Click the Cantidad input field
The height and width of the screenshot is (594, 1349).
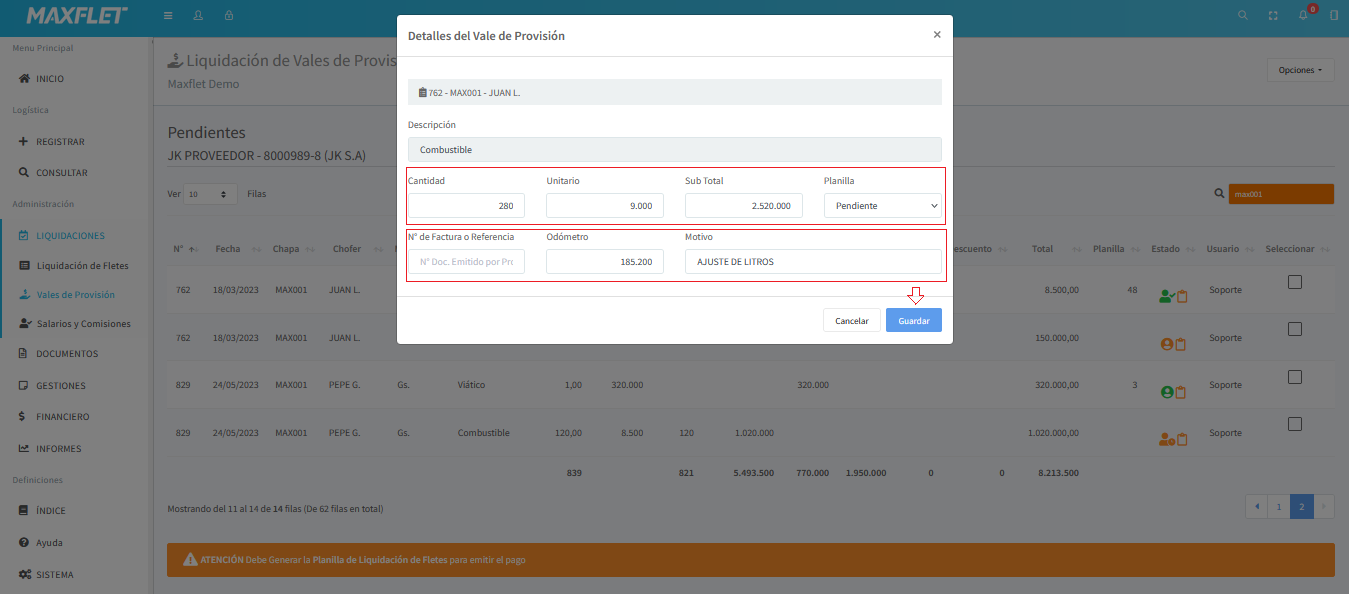pos(466,206)
